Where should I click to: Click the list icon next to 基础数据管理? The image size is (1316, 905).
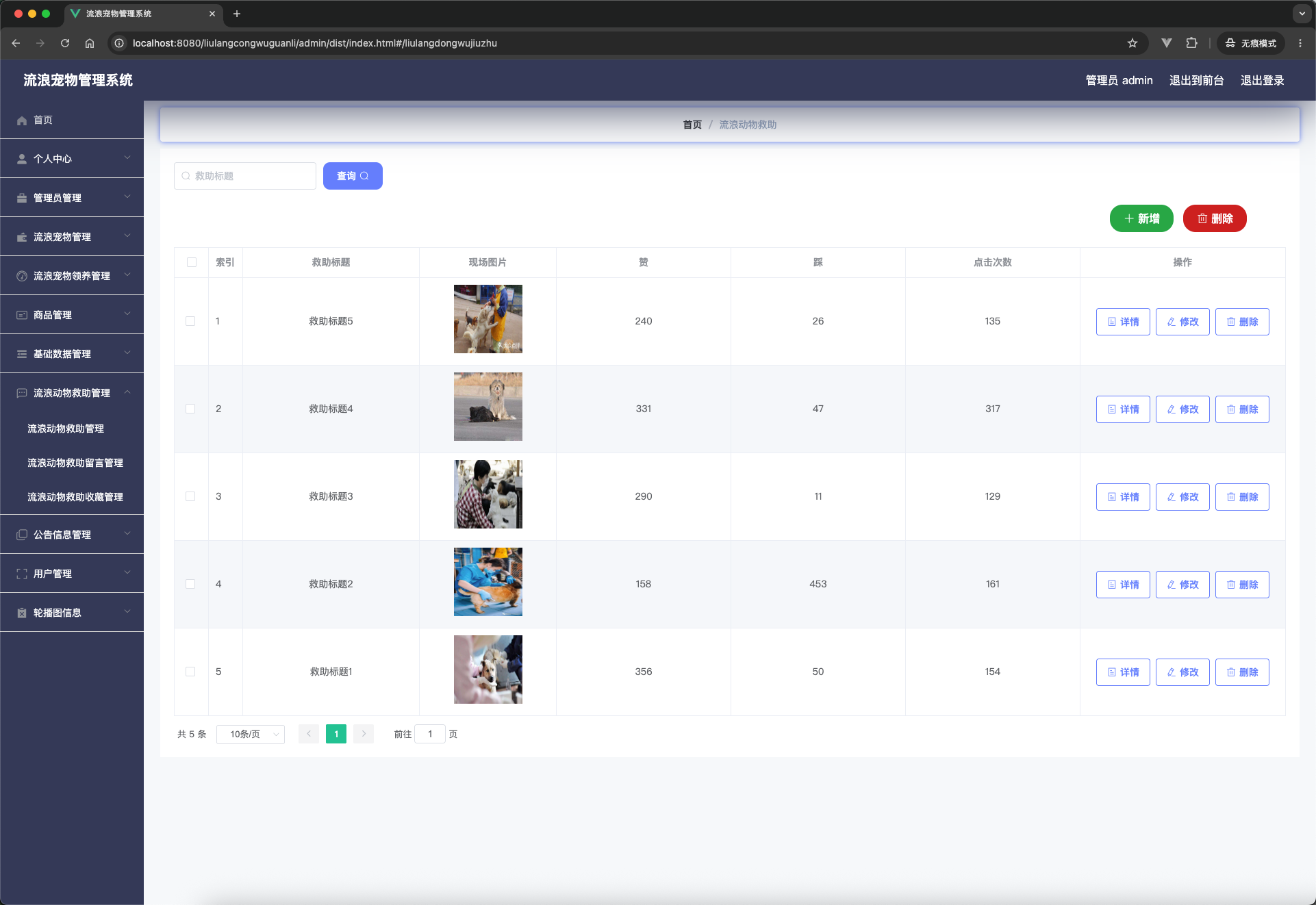point(22,354)
